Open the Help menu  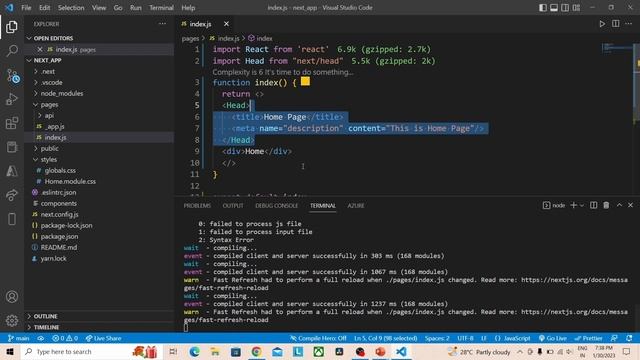click(x=188, y=8)
